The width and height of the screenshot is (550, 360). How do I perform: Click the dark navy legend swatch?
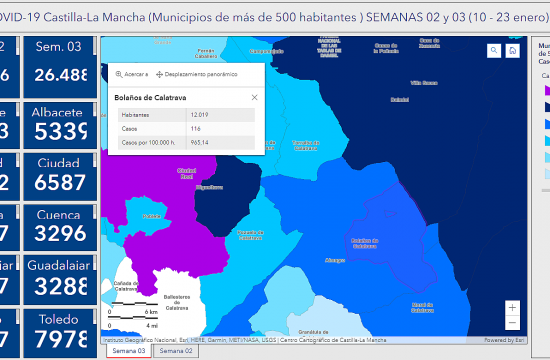click(547, 107)
